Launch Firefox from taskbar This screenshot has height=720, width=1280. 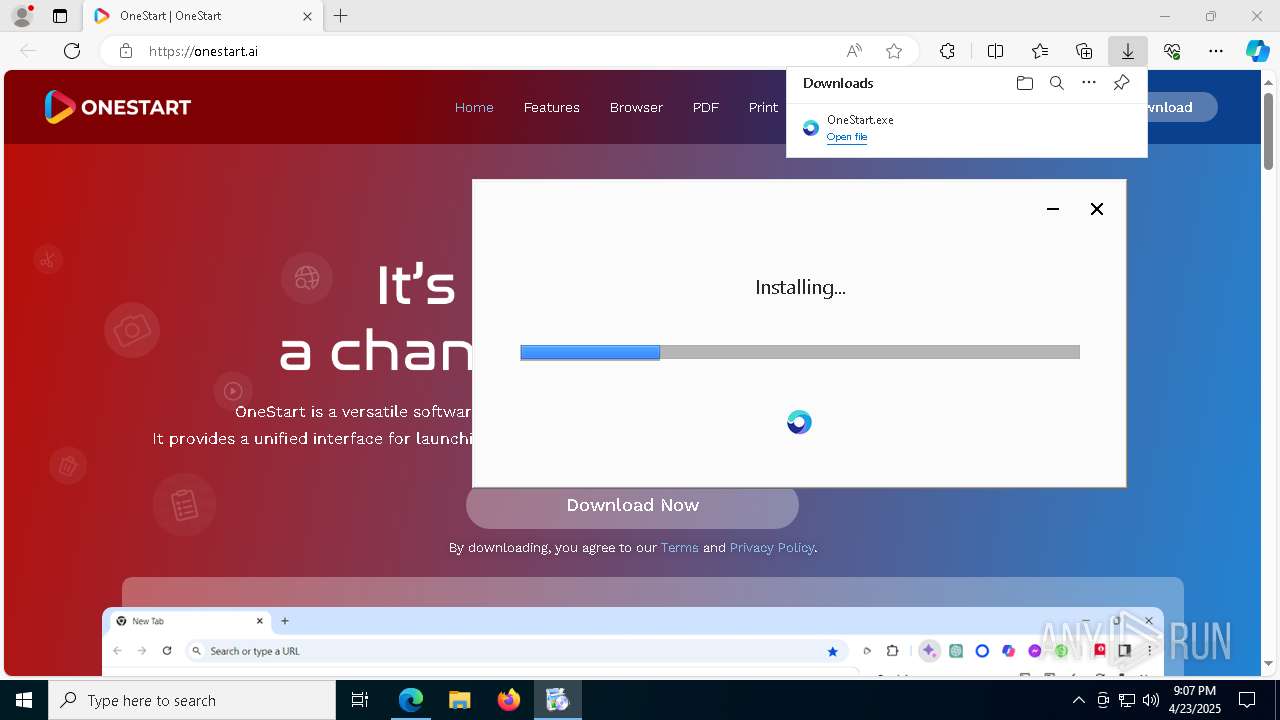pyautogui.click(x=509, y=700)
